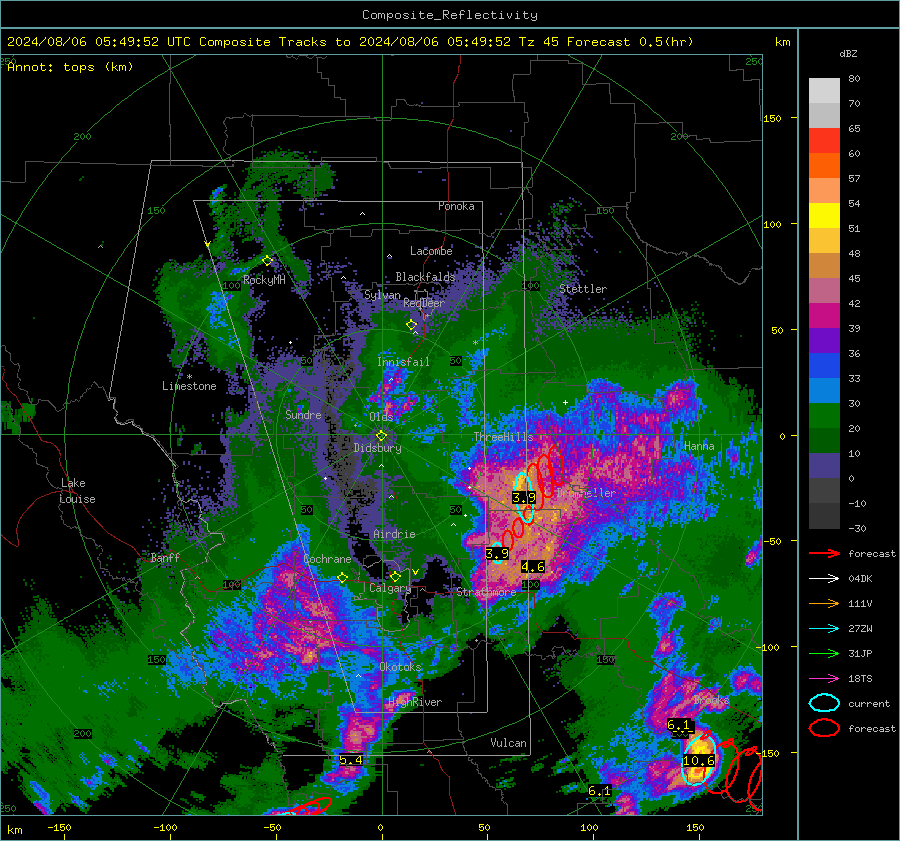
Task: Click the green 31JP arrow in legend
Action: point(824,653)
